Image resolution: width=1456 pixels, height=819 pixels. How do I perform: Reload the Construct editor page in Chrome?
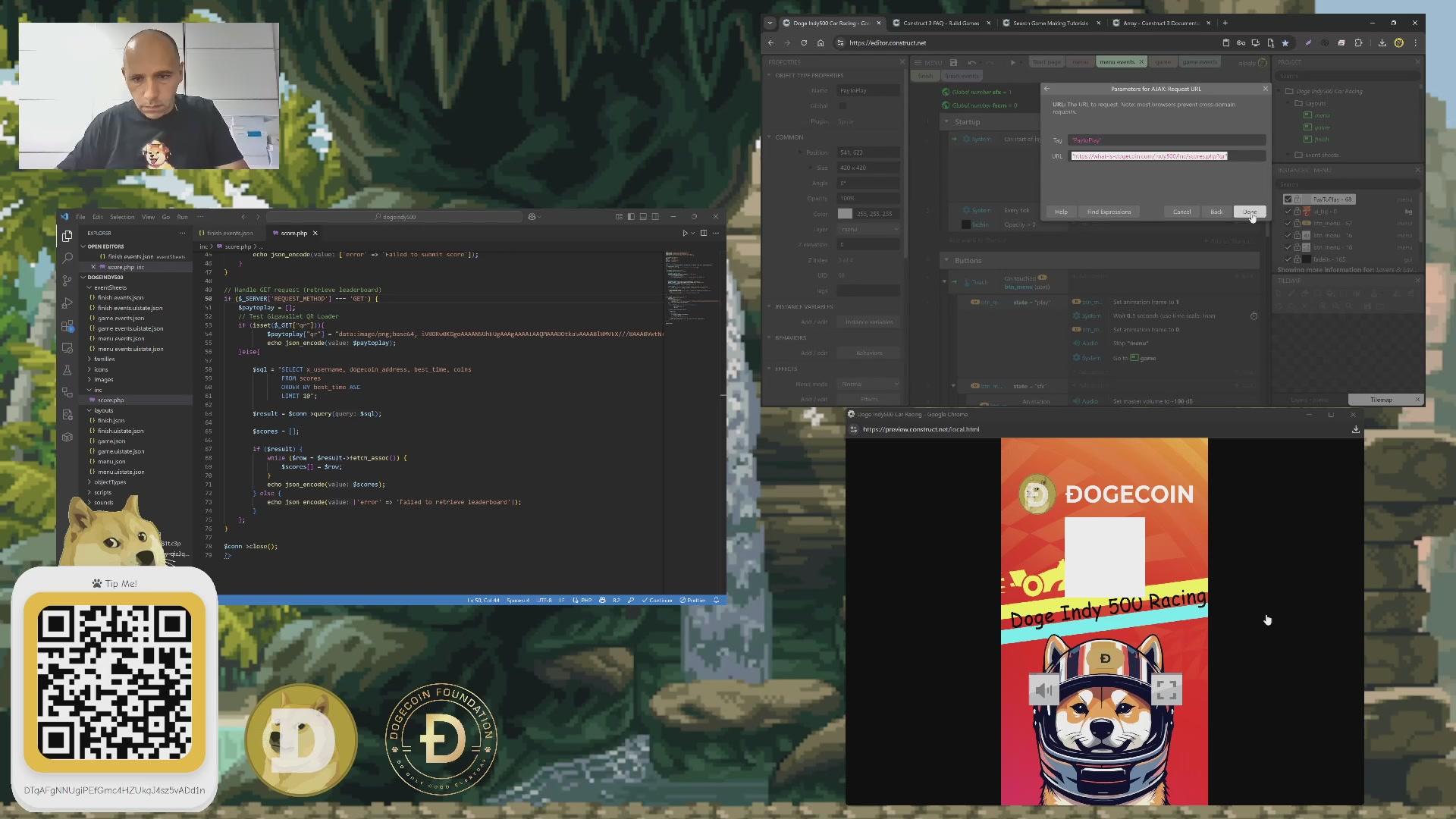pyautogui.click(x=804, y=43)
